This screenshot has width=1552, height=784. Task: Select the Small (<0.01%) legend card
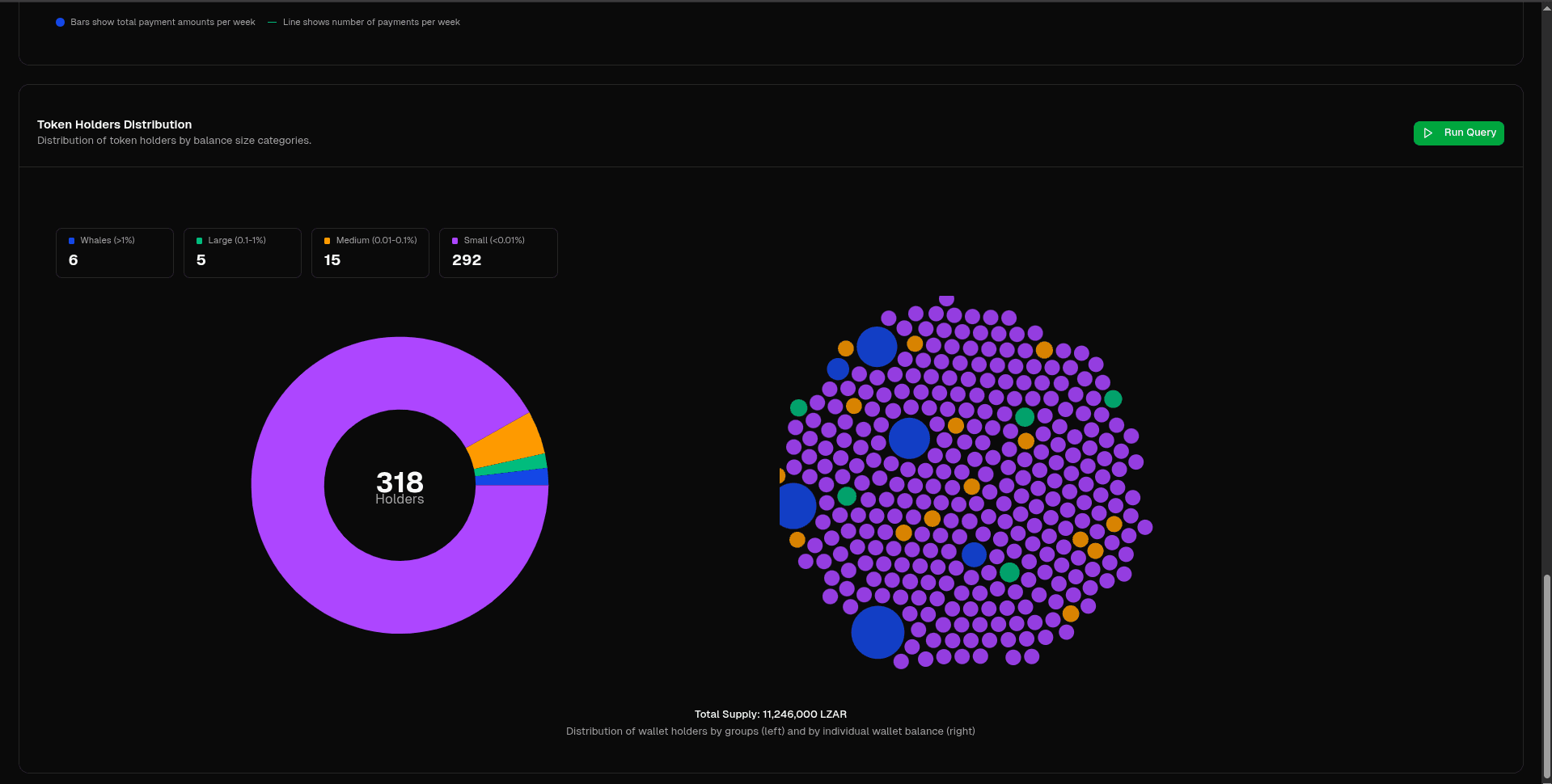498,253
